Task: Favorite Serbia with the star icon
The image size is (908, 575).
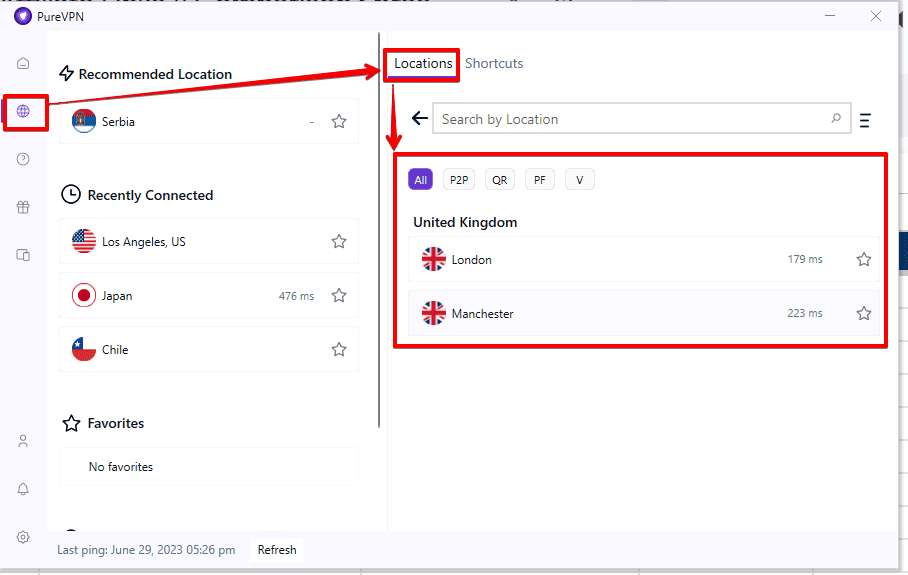Action: coord(339,122)
